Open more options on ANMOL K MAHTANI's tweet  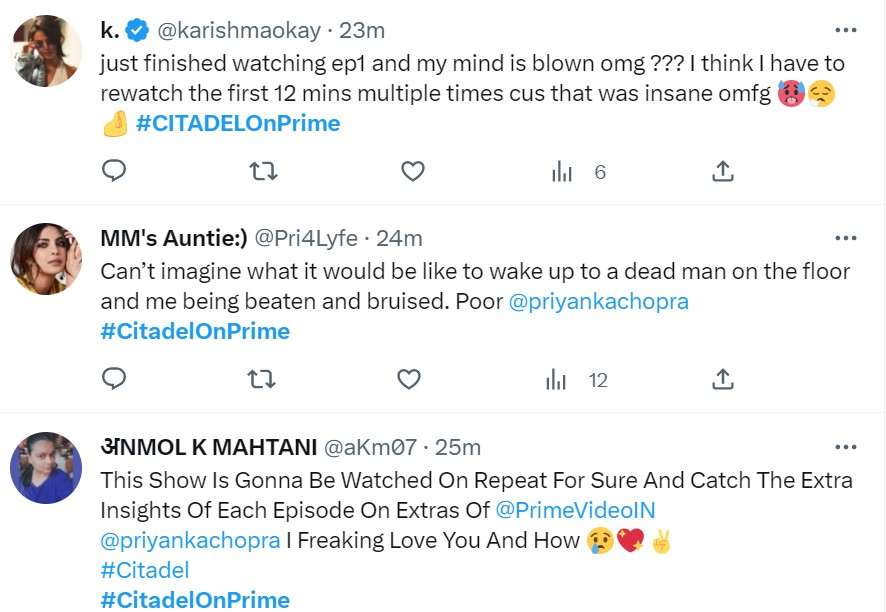point(847,445)
